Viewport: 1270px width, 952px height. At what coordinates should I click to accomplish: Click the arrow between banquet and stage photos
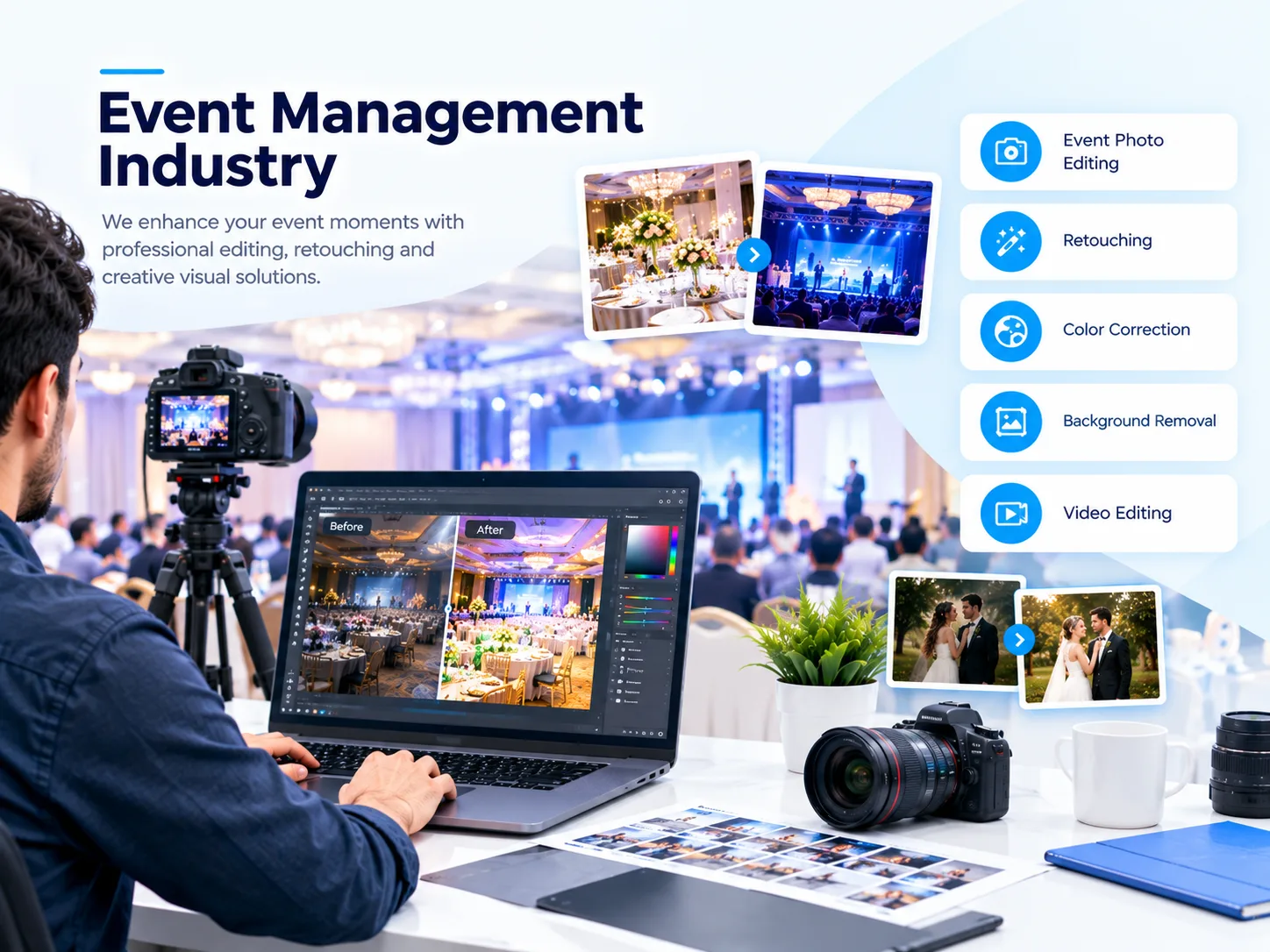(x=753, y=255)
